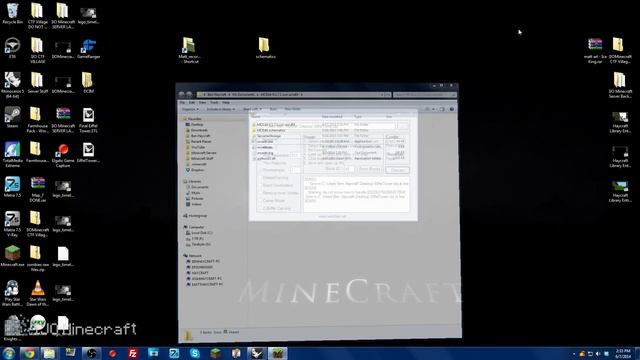
Task: Open the Tools menu in Explorer
Action: 214,102
